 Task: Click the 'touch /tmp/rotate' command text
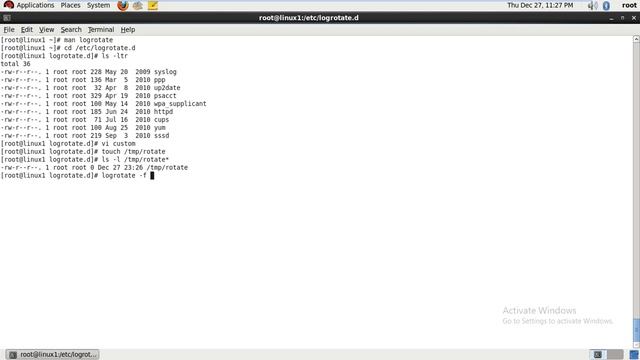pyautogui.click(x=133, y=151)
